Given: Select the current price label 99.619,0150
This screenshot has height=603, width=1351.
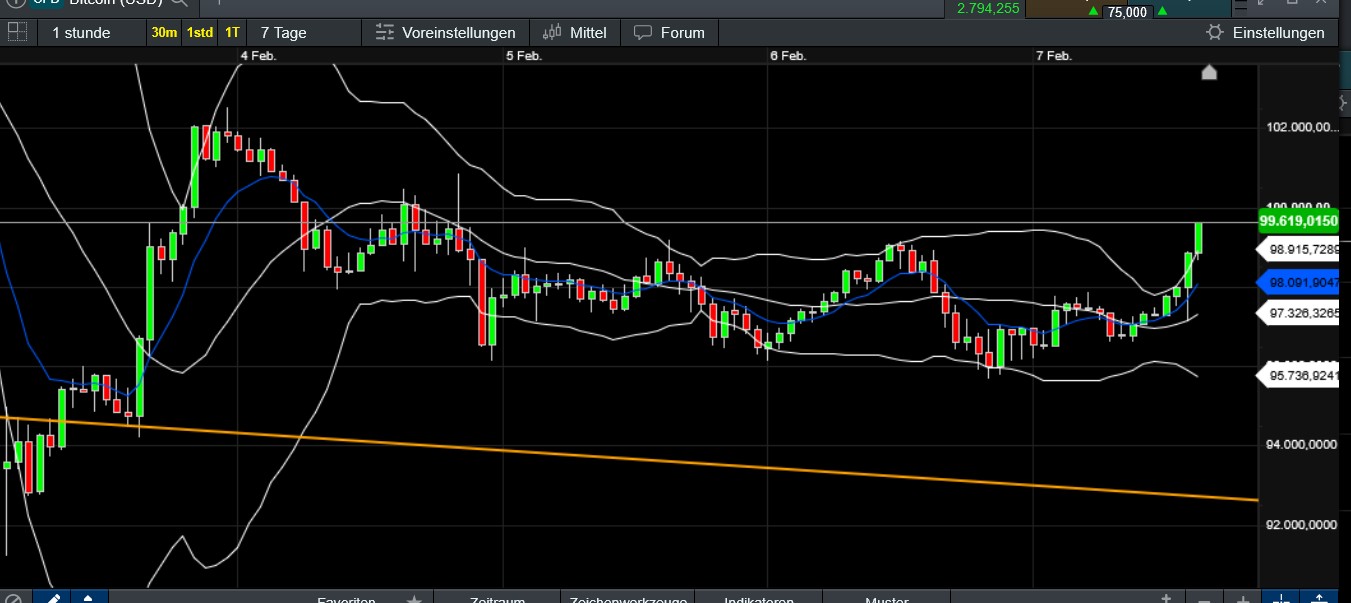Looking at the screenshot, I should [x=1298, y=221].
